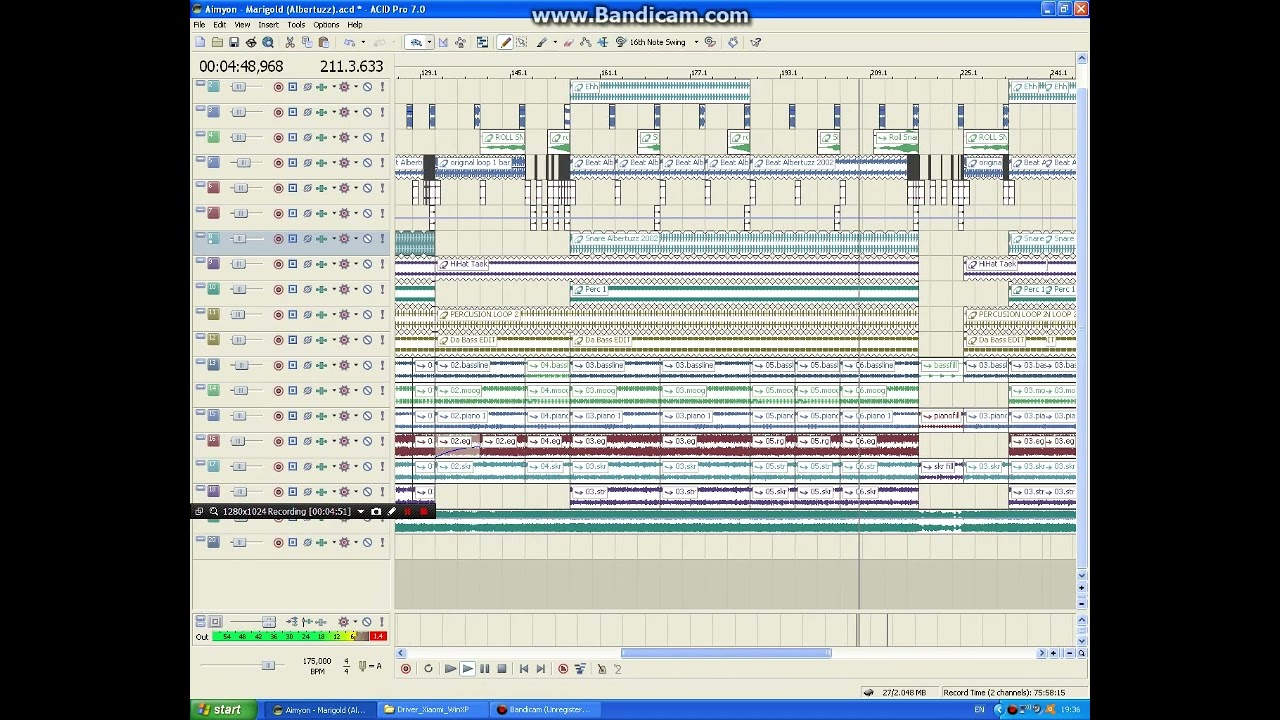
Task: Stop Bandicam recording with the red square button
Action: pos(423,511)
